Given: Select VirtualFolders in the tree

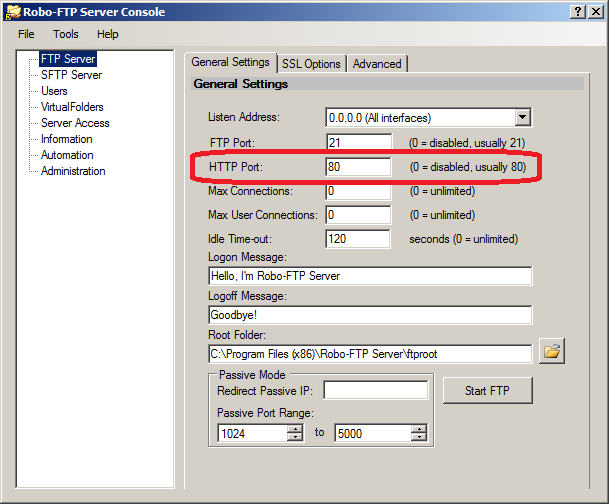Looking at the screenshot, I should click(72, 107).
